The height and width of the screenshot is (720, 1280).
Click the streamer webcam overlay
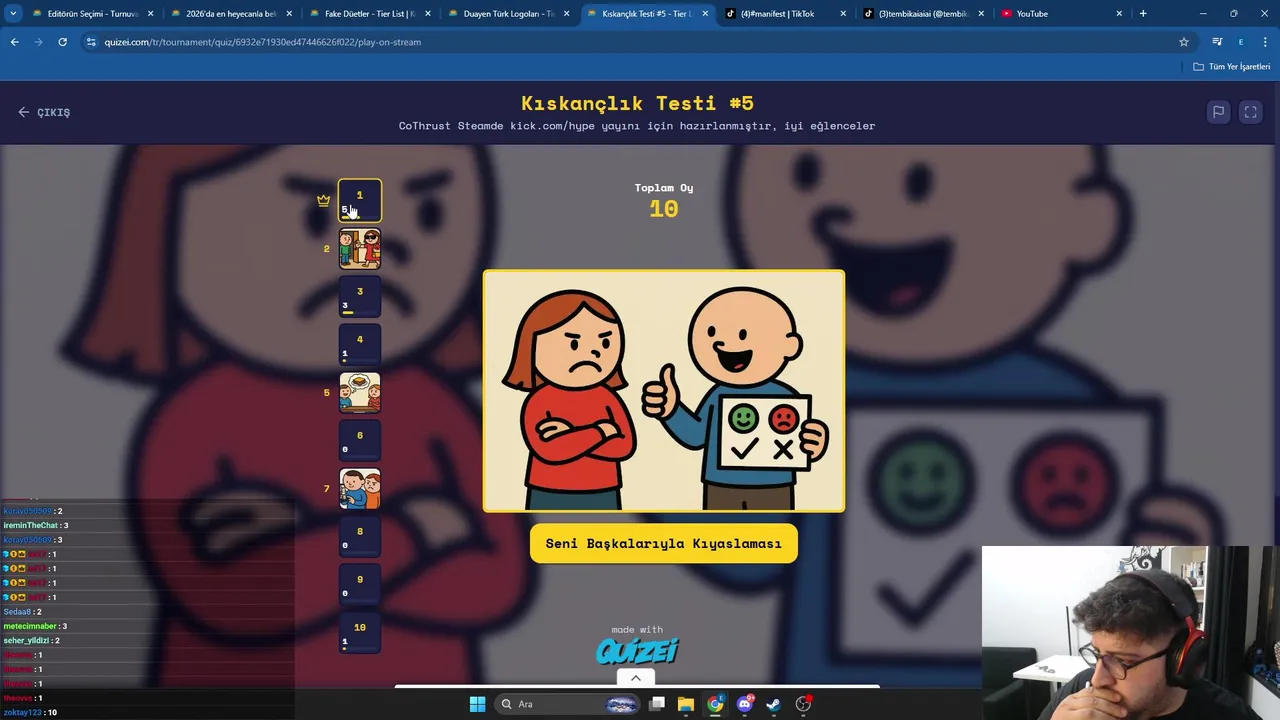[x=1130, y=632]
